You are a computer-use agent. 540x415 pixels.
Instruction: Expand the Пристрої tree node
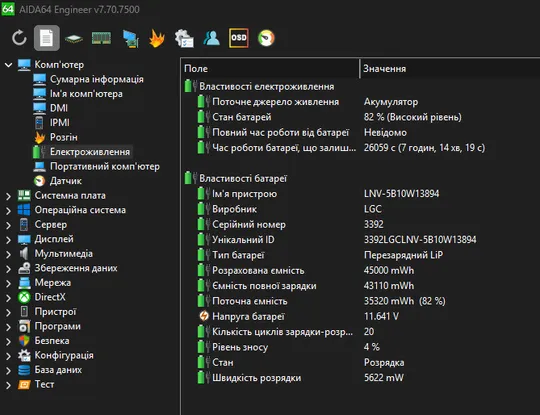coord(8,312)
